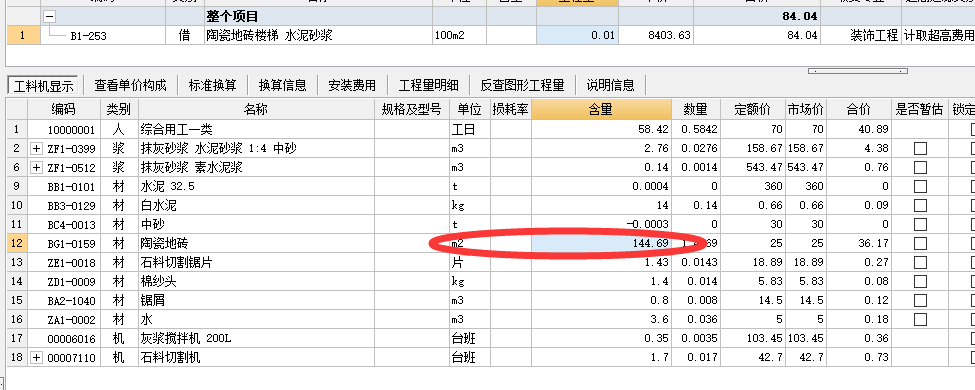The height and width of the screenshot is (390, 975).
Task: Toggle 是否暂估 checkbox for 石料切割锯片
Action: coord(920,262)
